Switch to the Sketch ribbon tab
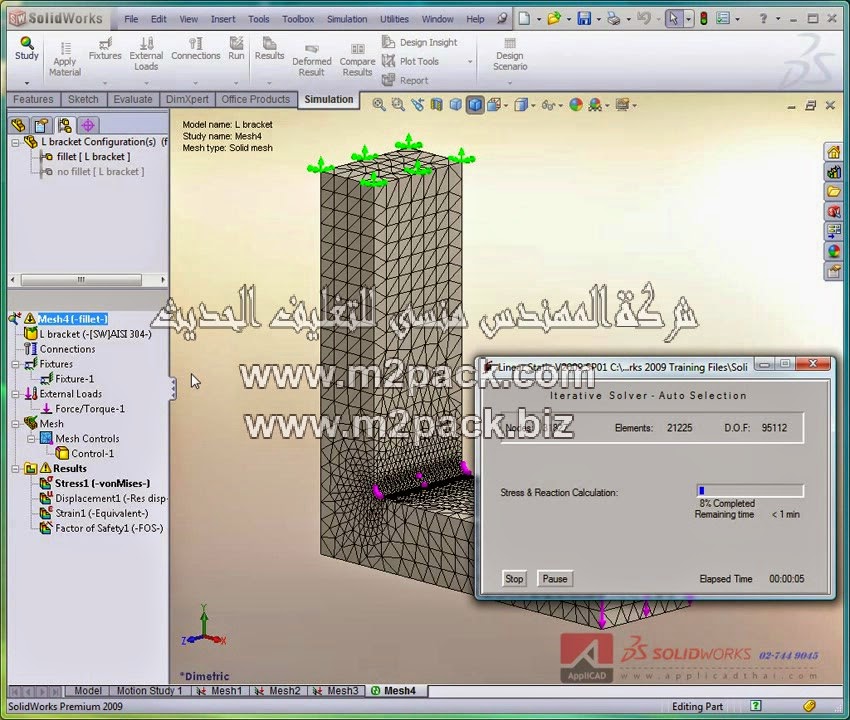This screenshot has width=850, height=720. [83, 99]
